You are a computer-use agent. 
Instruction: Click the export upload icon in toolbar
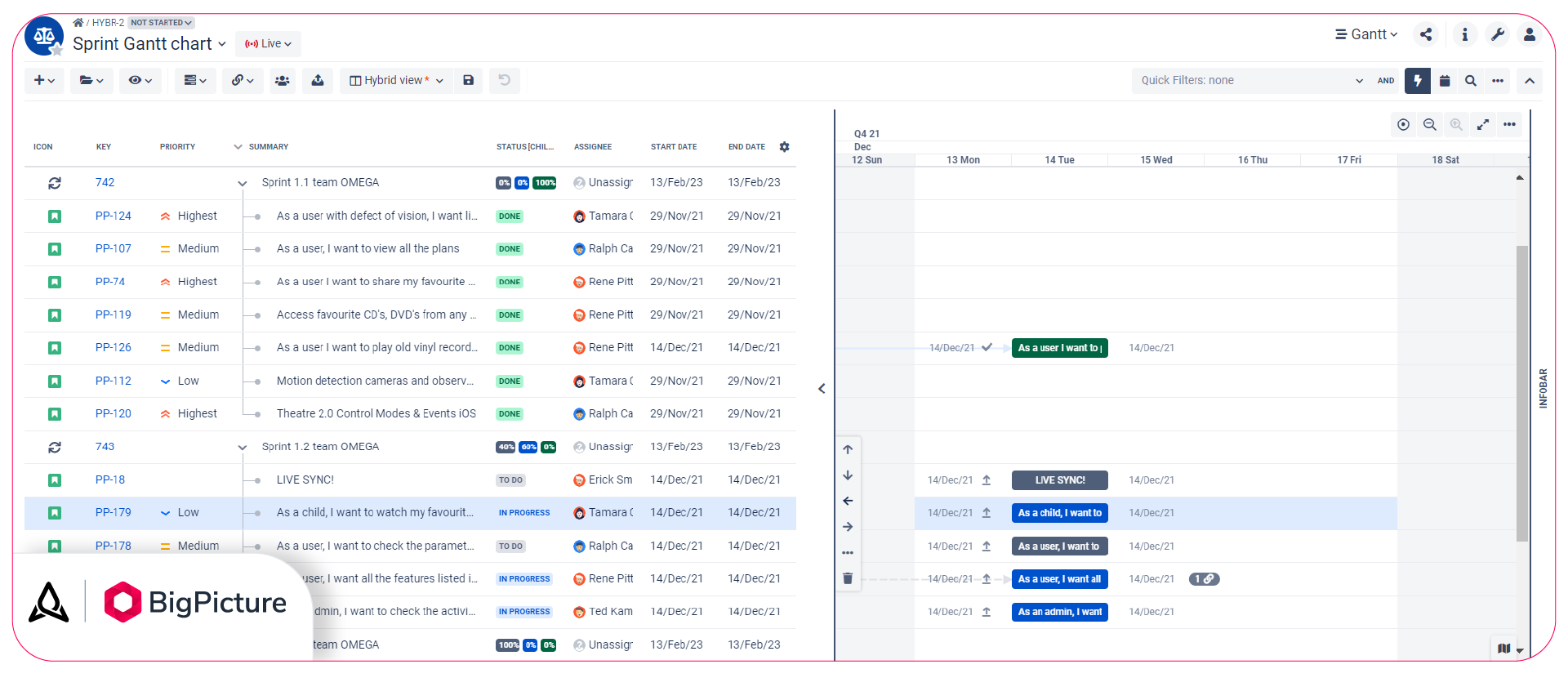[318, 80]
